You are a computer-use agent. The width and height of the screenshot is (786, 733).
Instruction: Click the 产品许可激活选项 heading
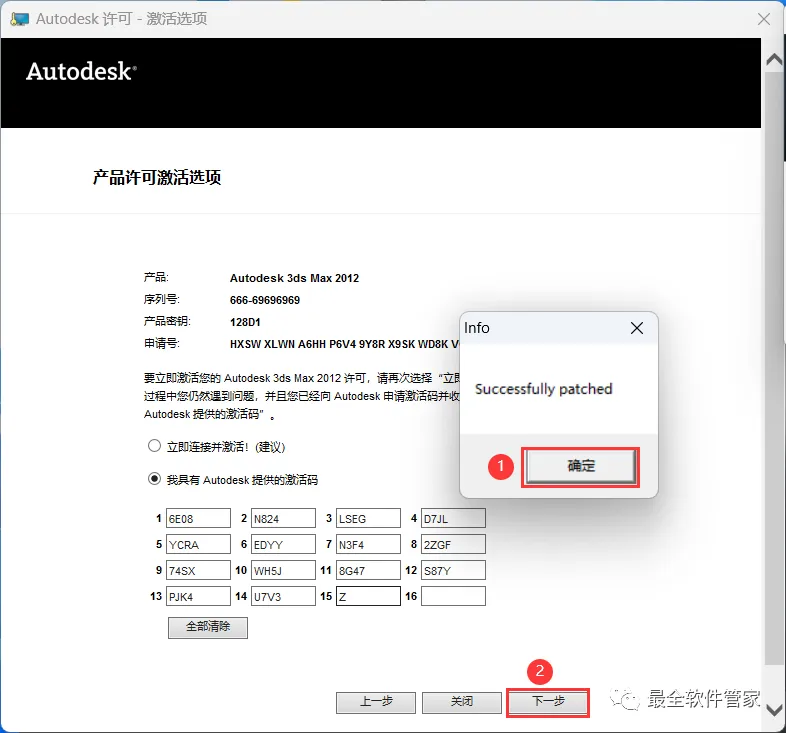157,177
